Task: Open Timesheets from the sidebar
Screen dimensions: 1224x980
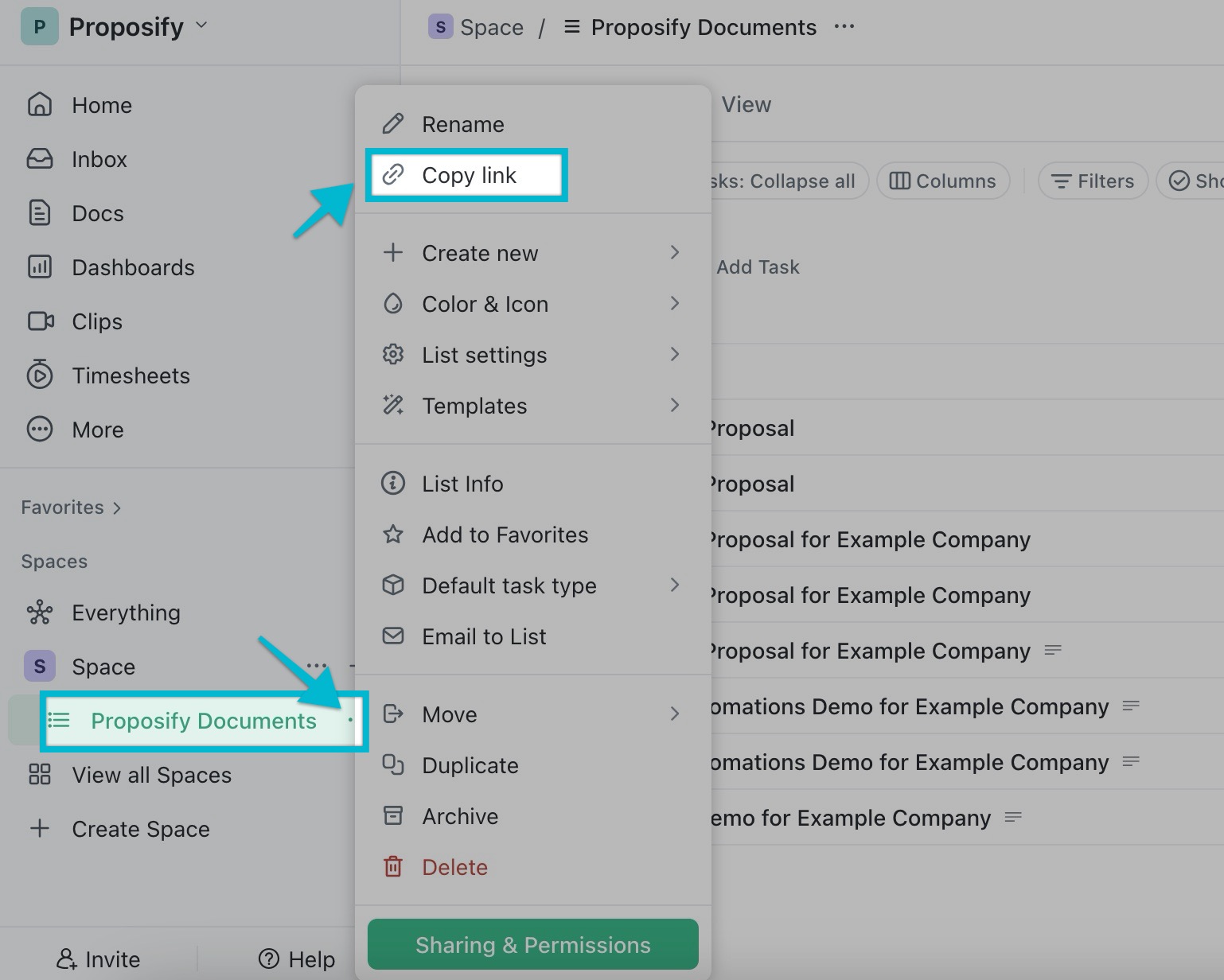Action: pyautogui.click(x=131, y=375)
